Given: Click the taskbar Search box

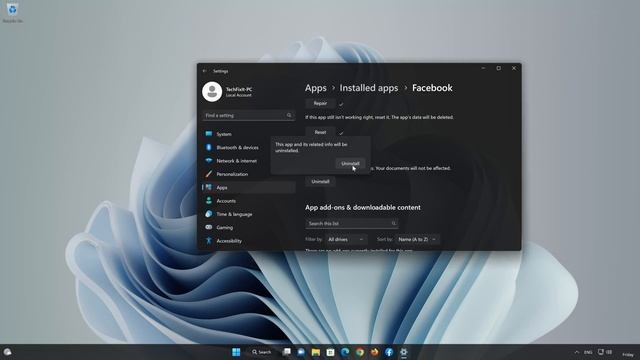Looking at the screenshot, I should pyautogui.click(x=262, y=352).
